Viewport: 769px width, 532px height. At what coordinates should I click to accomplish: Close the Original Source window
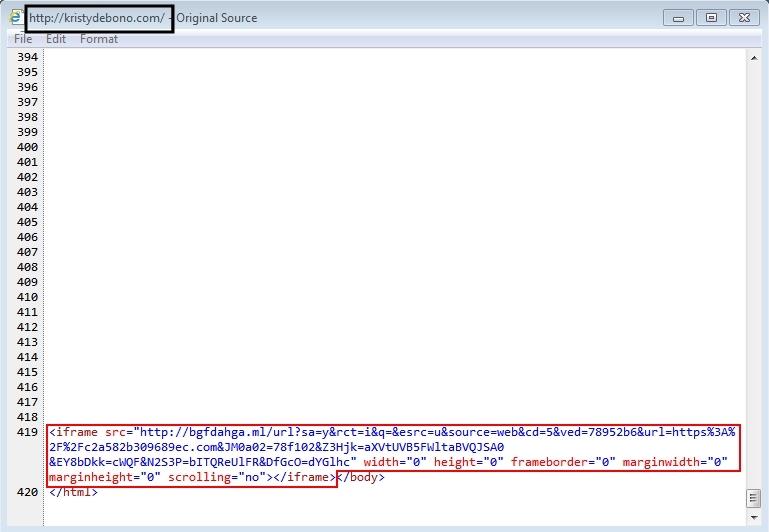point(745,18)
